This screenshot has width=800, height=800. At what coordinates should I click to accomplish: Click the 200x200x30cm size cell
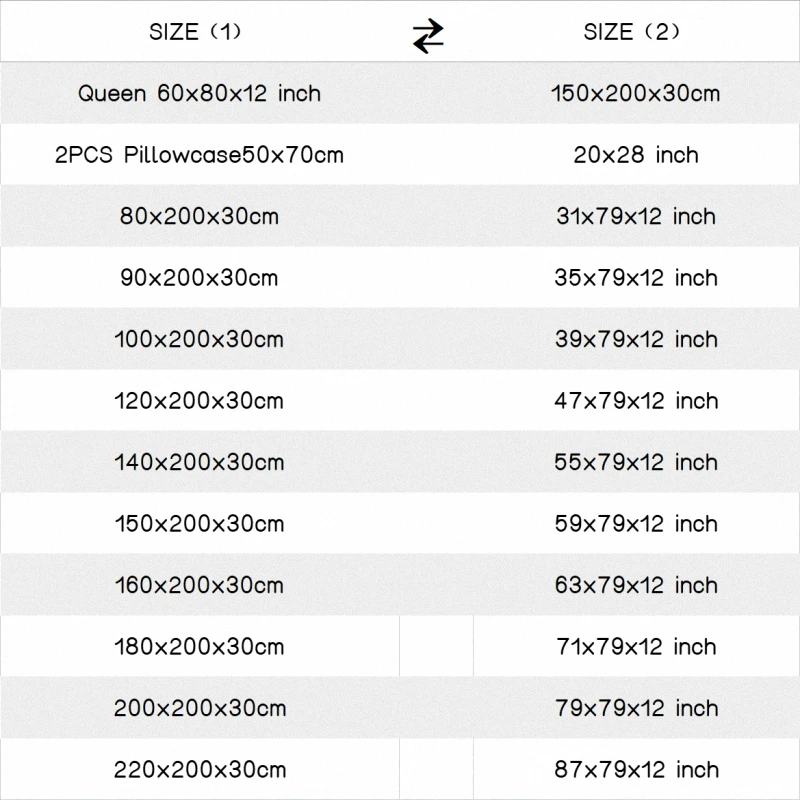[200, 708]
